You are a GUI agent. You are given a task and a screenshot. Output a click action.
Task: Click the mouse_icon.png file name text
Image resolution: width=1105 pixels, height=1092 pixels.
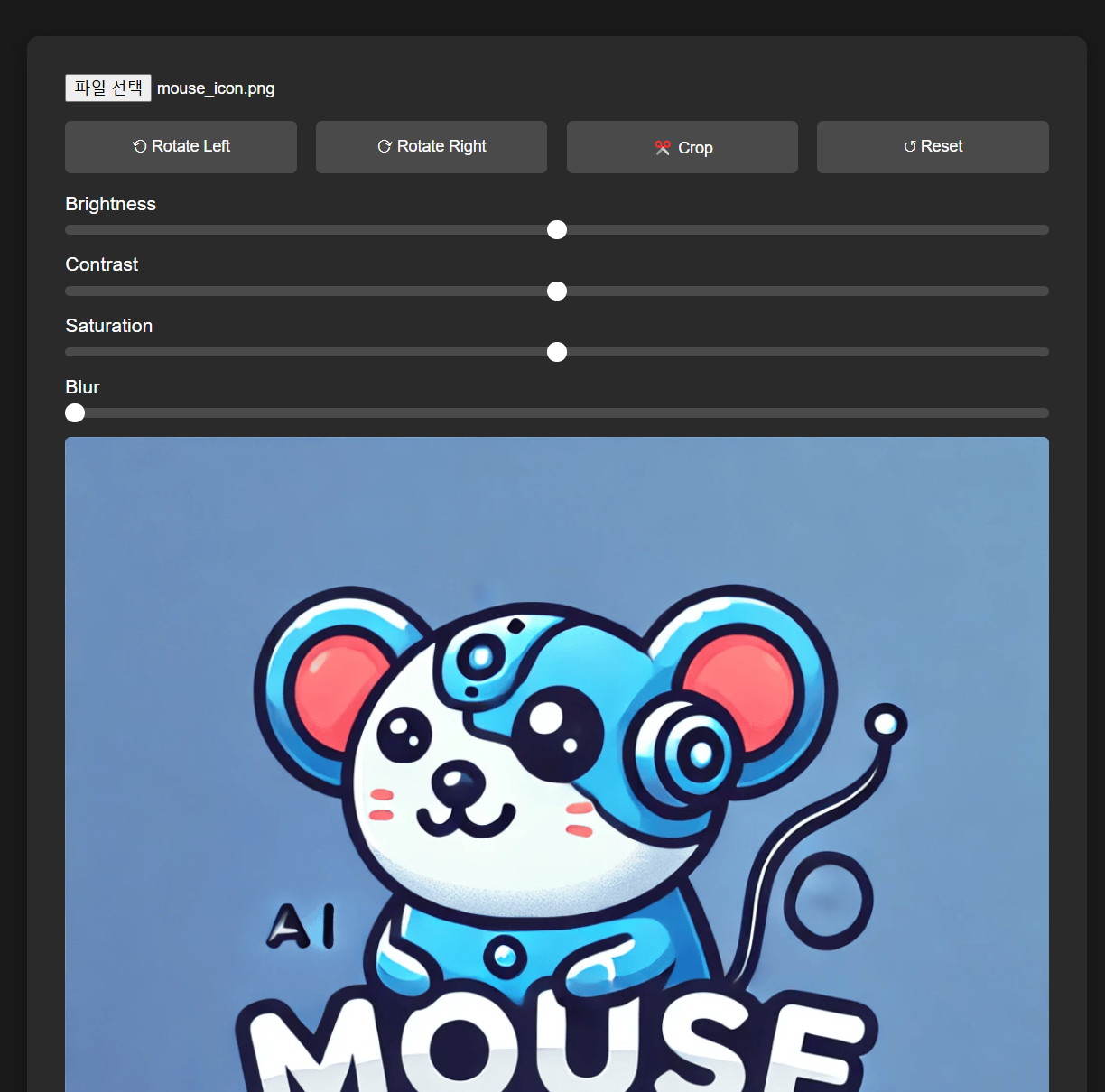(216, 88)
